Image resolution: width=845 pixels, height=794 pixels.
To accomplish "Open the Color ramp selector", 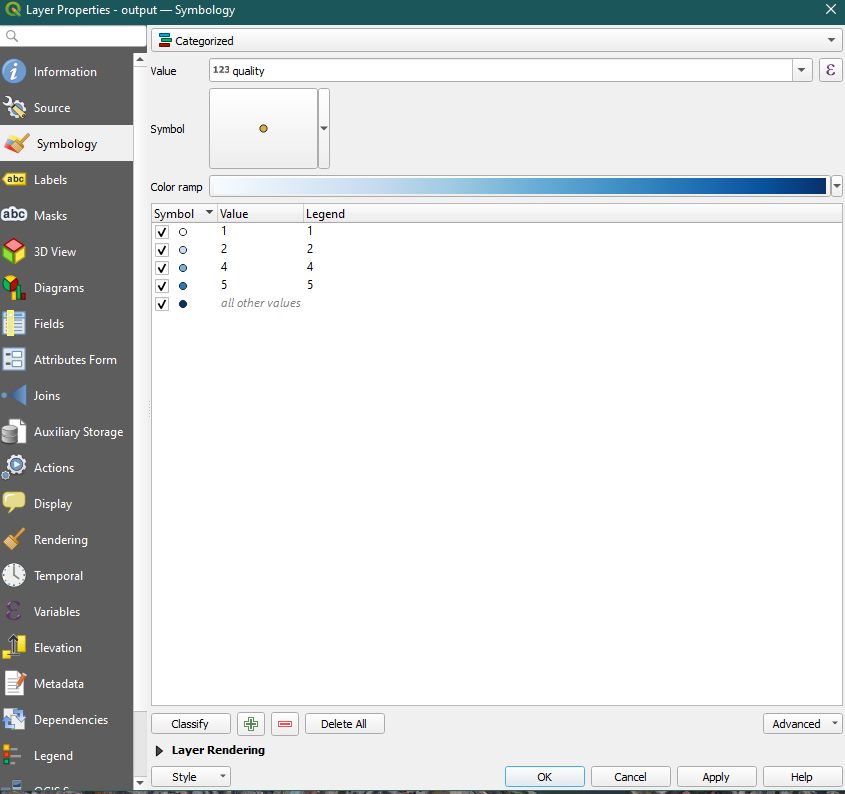I will pyautogui.click(x=837, y=186).
